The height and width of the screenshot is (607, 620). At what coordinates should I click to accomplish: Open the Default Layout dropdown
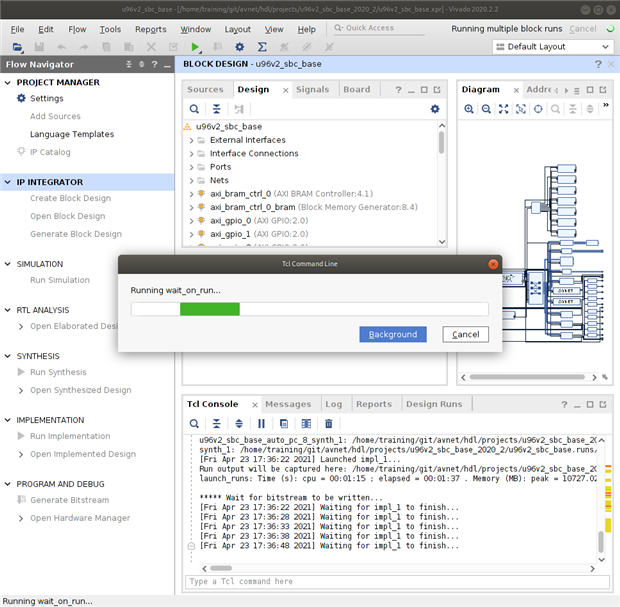[552, 47]
